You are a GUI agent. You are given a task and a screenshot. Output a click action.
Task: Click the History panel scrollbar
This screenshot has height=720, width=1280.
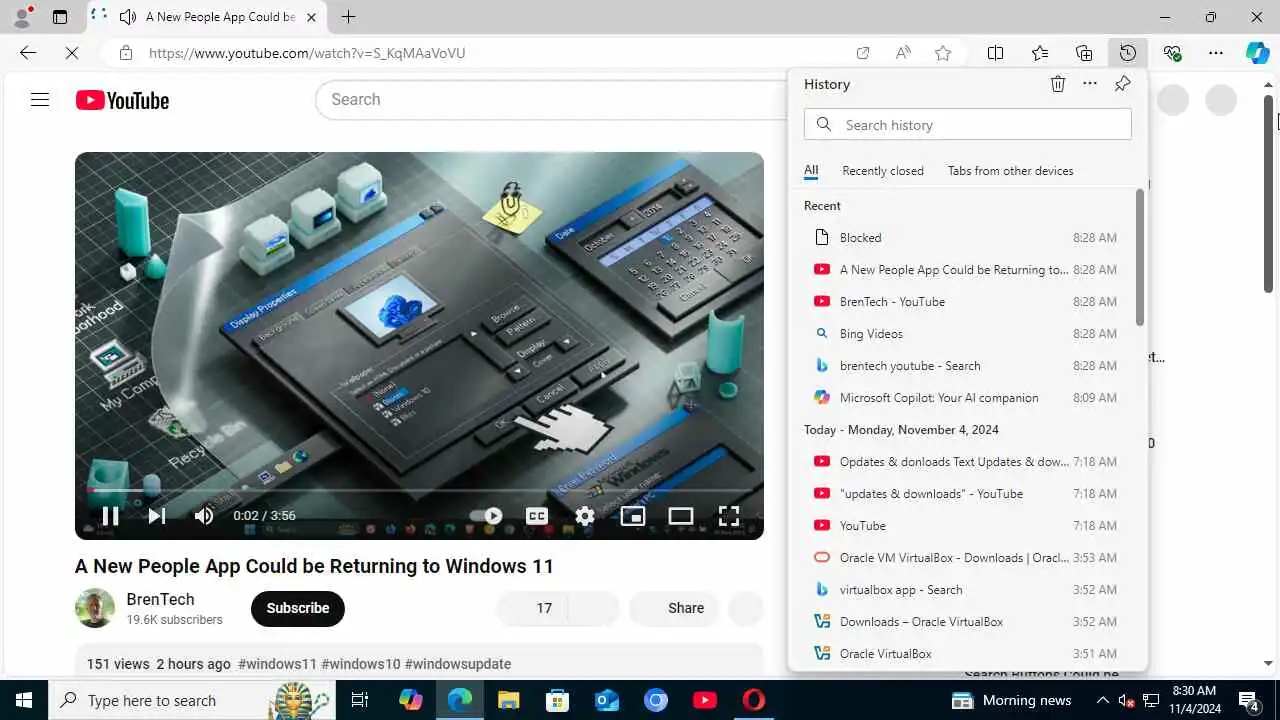(1139, 257)
